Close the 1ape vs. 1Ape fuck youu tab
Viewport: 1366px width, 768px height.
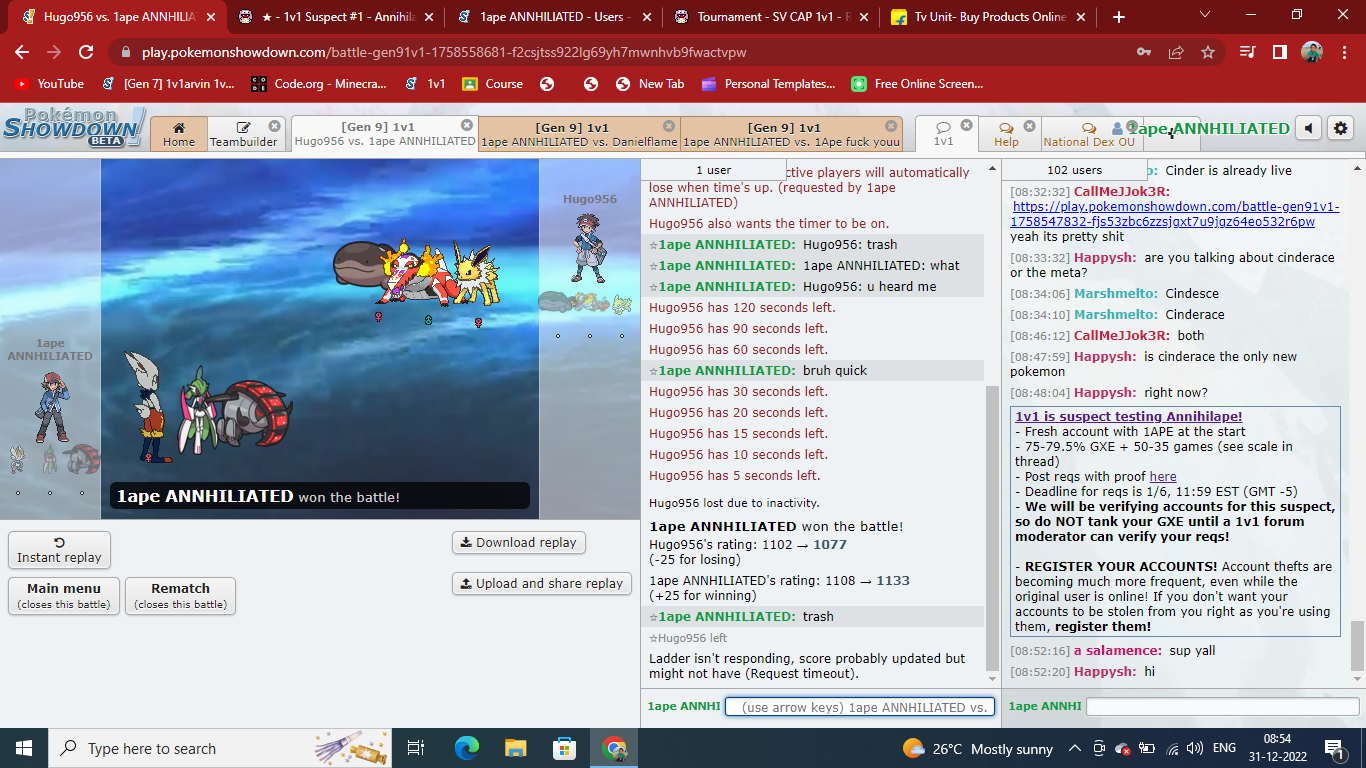(893, 125)
